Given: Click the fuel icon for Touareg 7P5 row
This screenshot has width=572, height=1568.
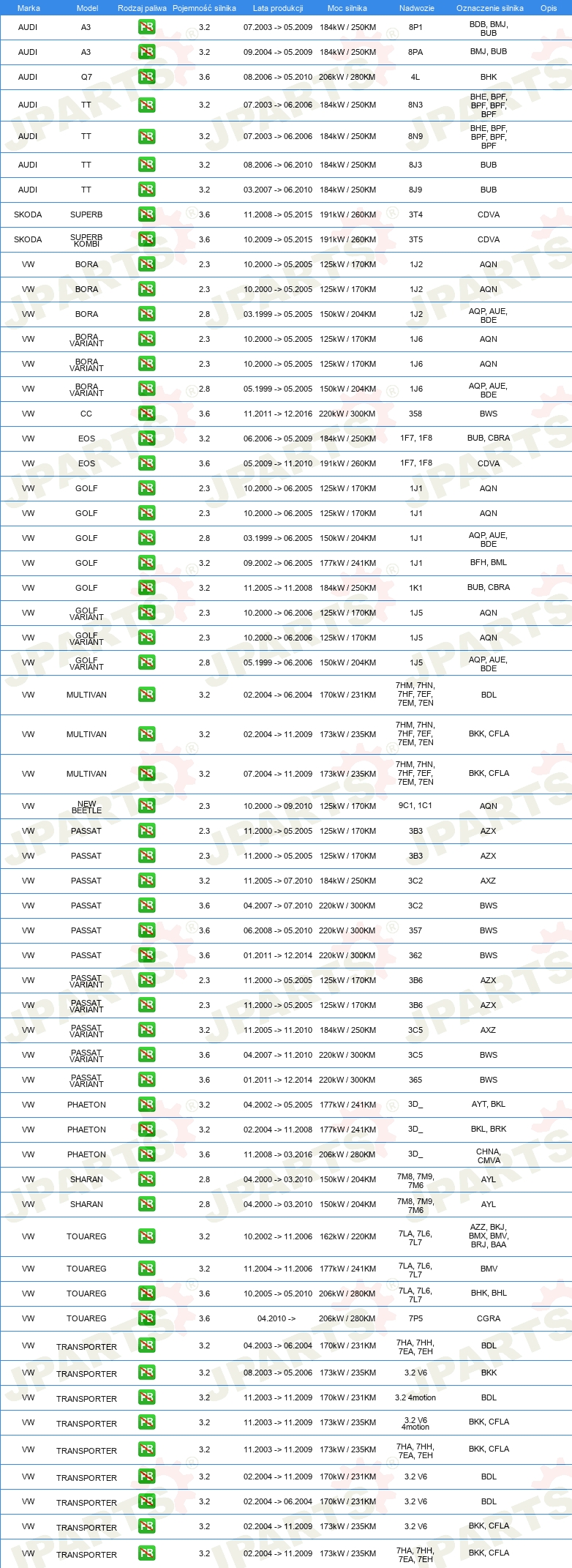Looking at the screenshot, I should click(146, 1318).
